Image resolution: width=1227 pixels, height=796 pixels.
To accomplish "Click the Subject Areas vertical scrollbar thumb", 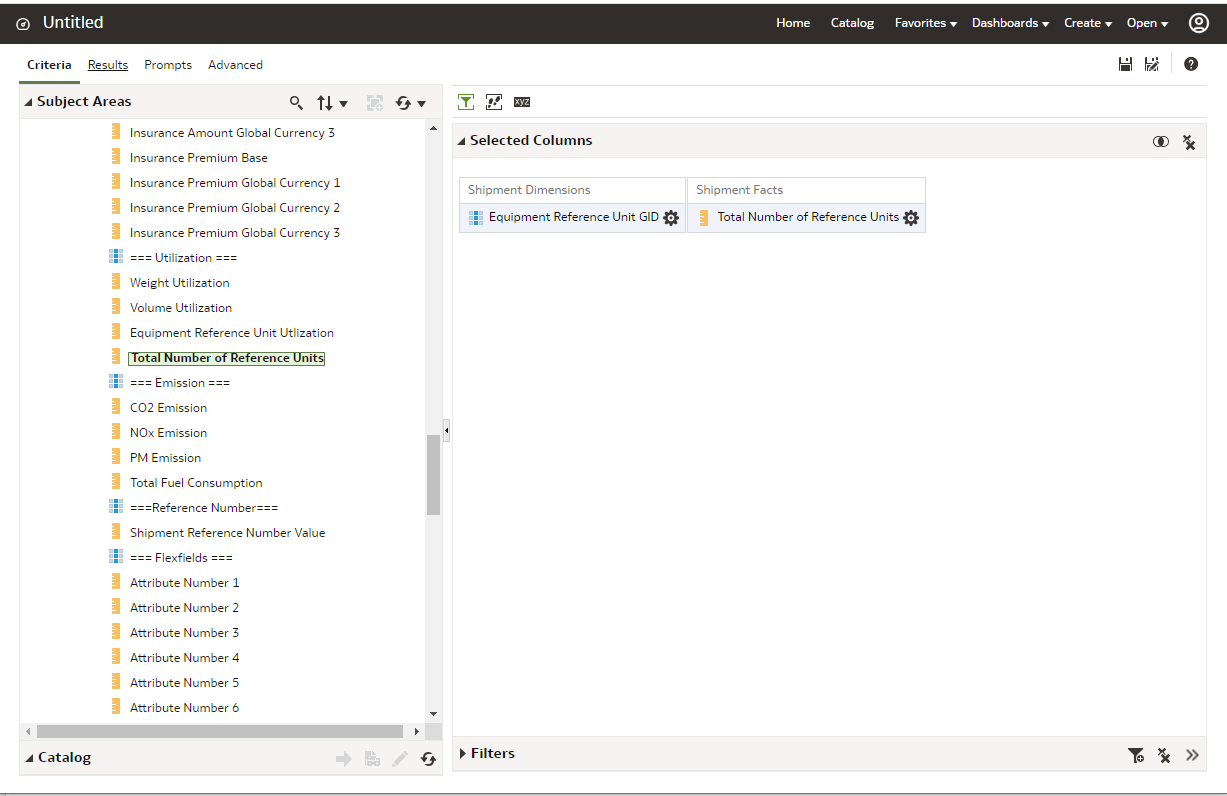I will coord(433,475).
